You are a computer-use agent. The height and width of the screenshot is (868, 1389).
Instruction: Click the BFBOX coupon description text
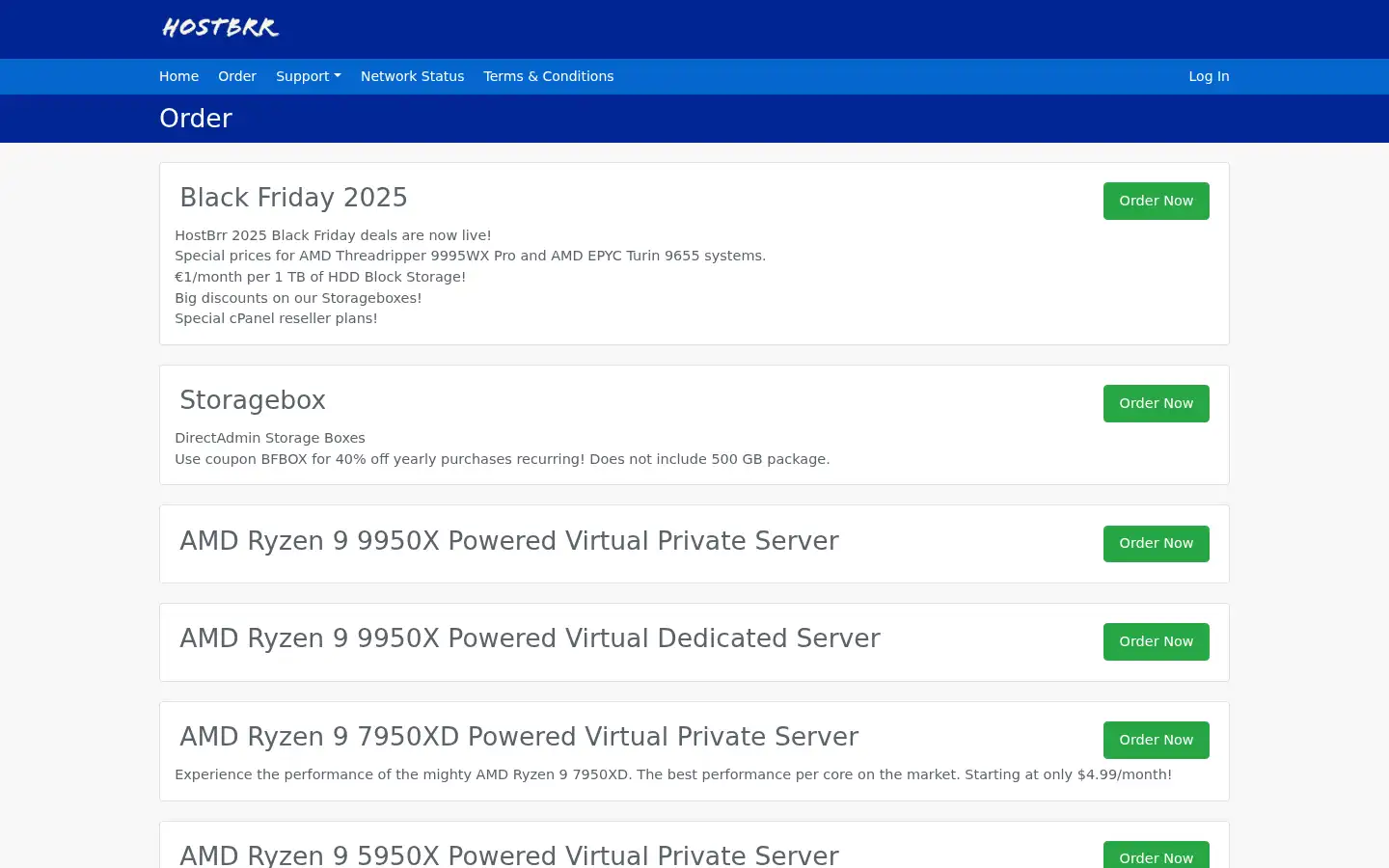pos(502,459)
